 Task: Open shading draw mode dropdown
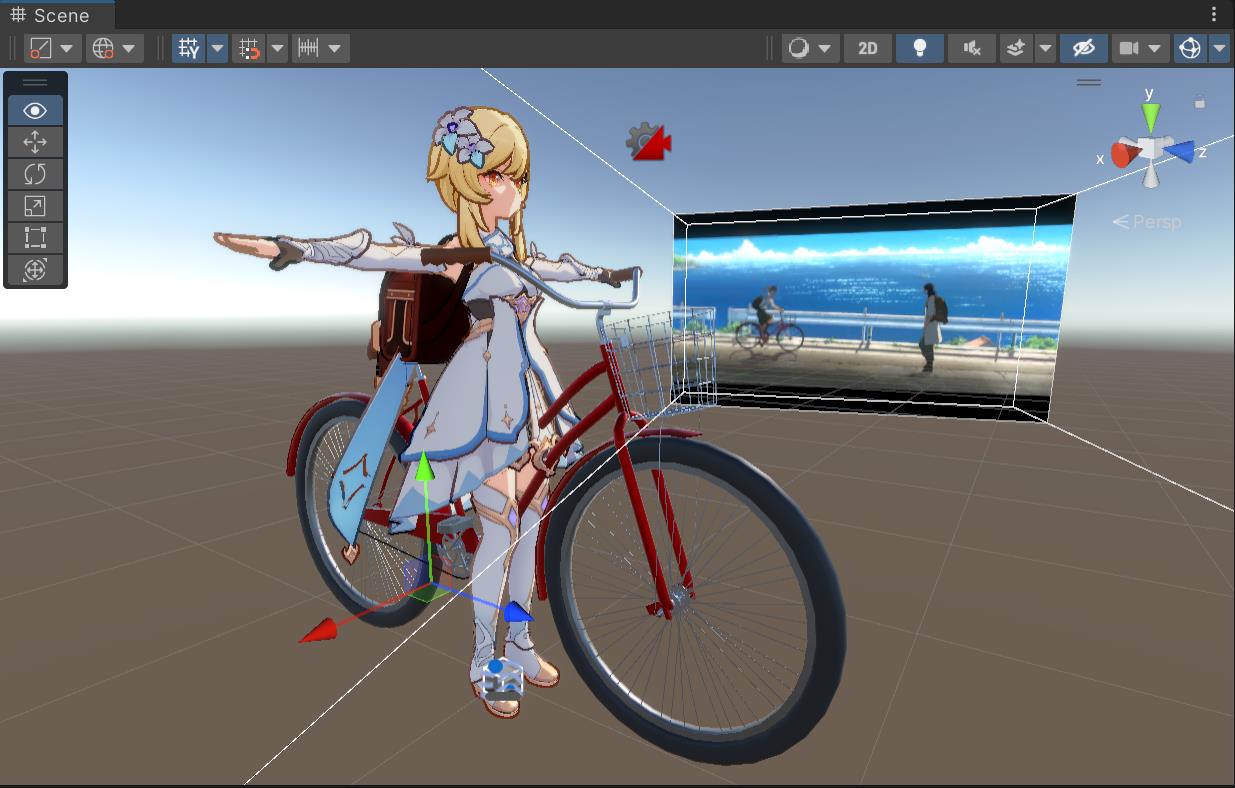pos(810,48)
